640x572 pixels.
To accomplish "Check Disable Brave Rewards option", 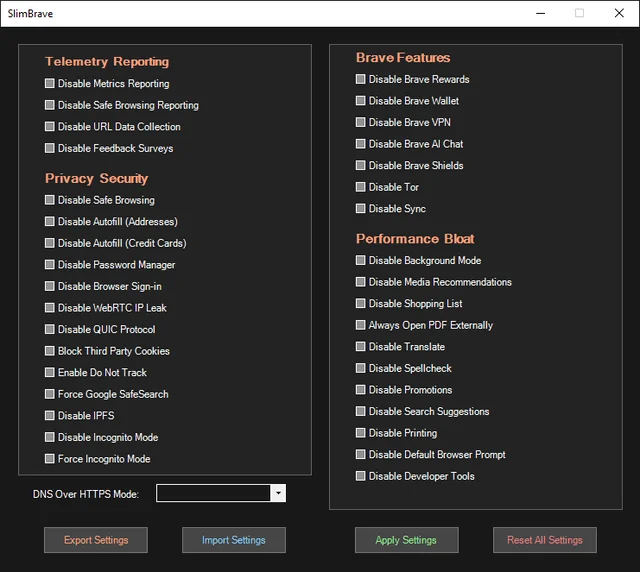I will (360, 79).
